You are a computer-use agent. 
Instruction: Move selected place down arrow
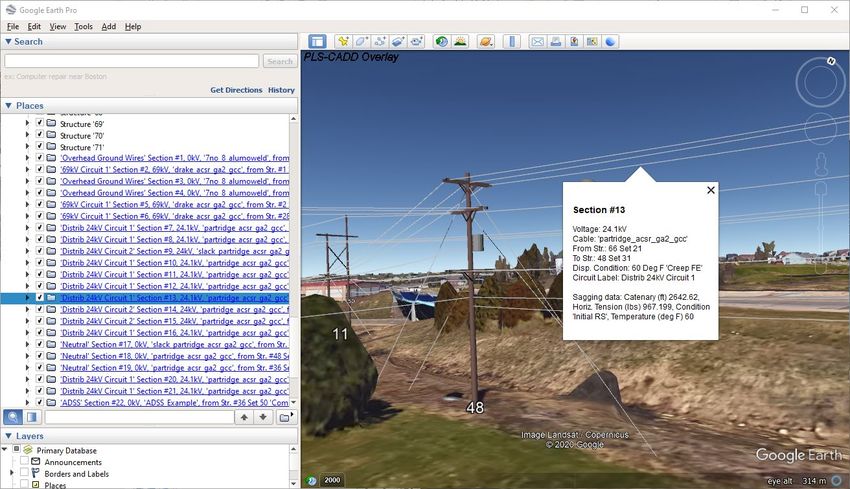tap(263, 417)
